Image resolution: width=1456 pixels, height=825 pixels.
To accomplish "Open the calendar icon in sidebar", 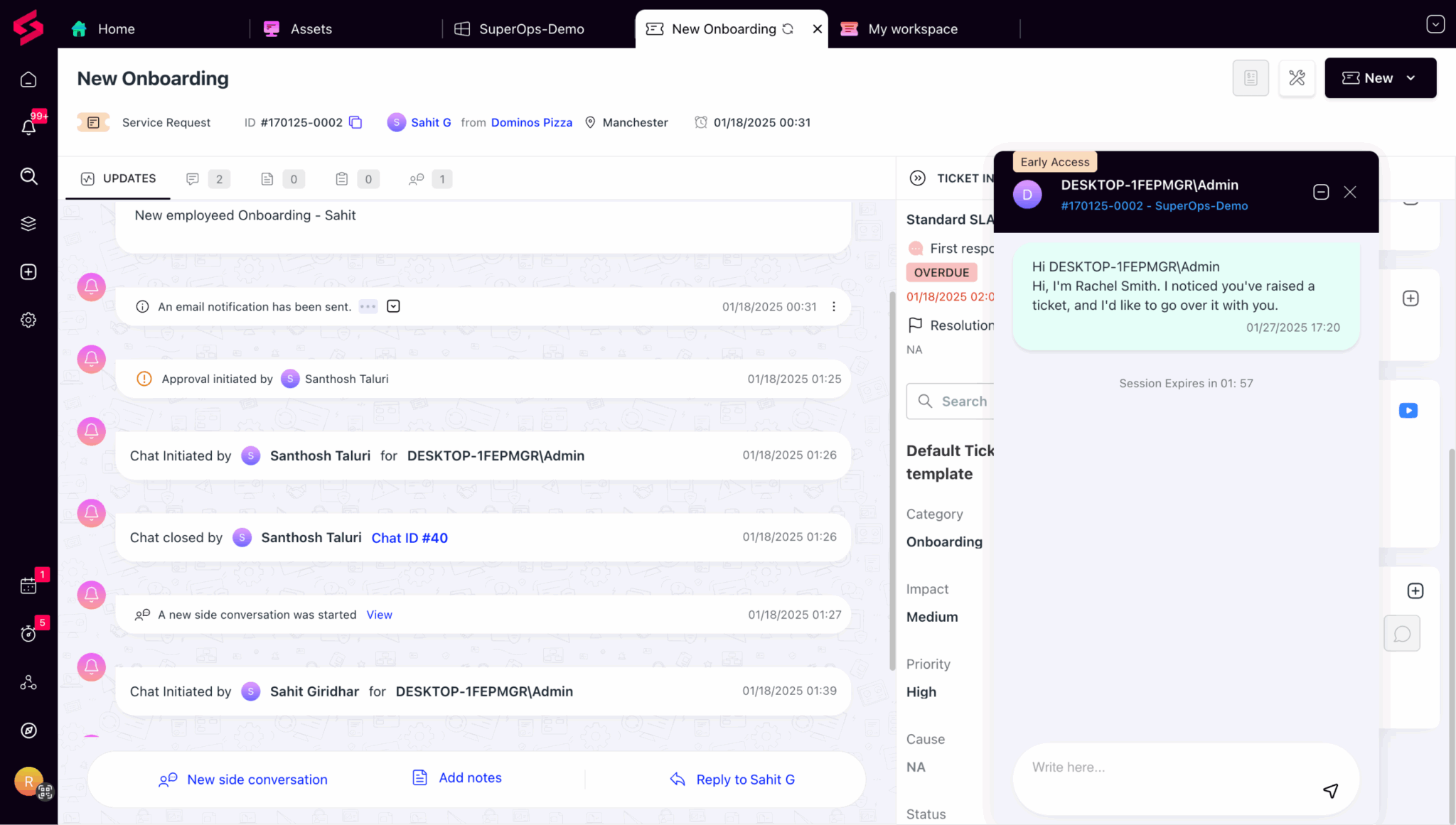I will (x=28, y=585).
